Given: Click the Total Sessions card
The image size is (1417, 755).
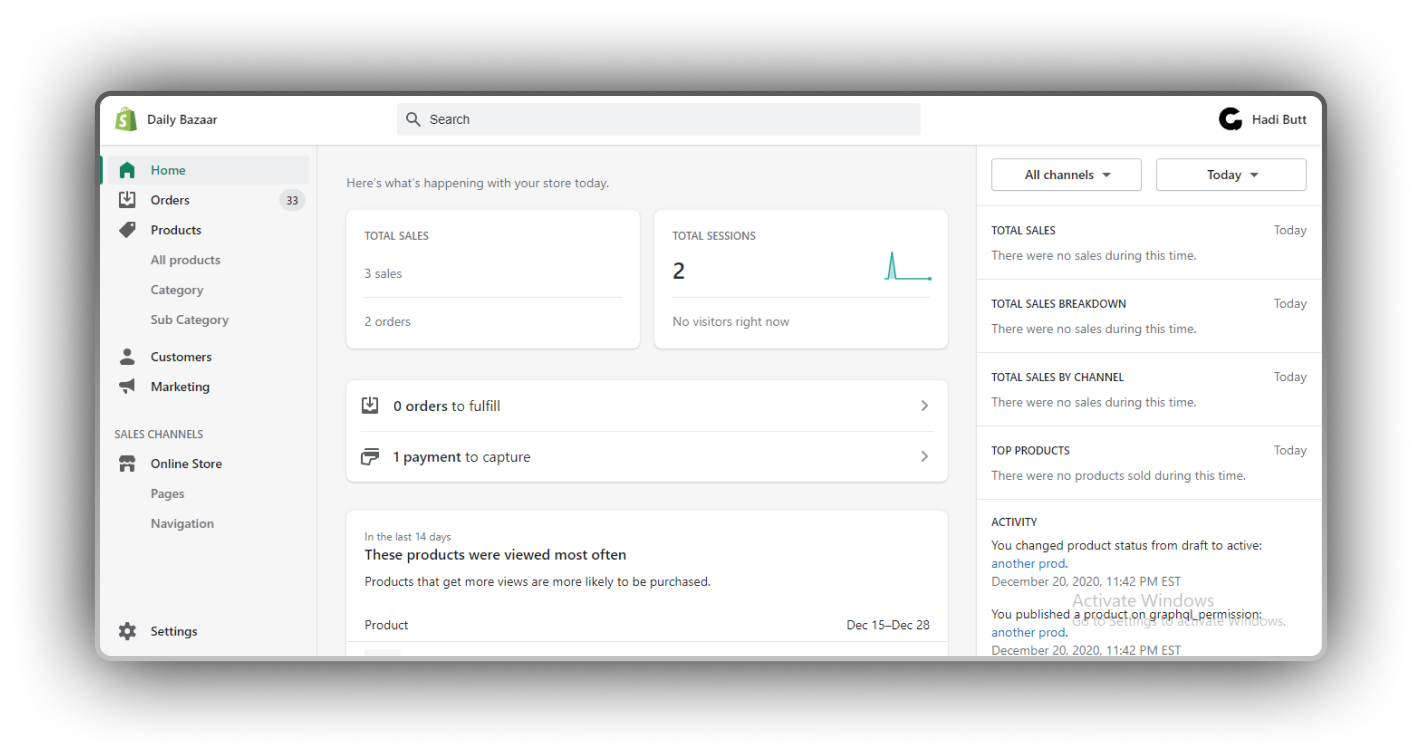Looking at the screenshot, I should pyautogui.click(x=800, y=279).
